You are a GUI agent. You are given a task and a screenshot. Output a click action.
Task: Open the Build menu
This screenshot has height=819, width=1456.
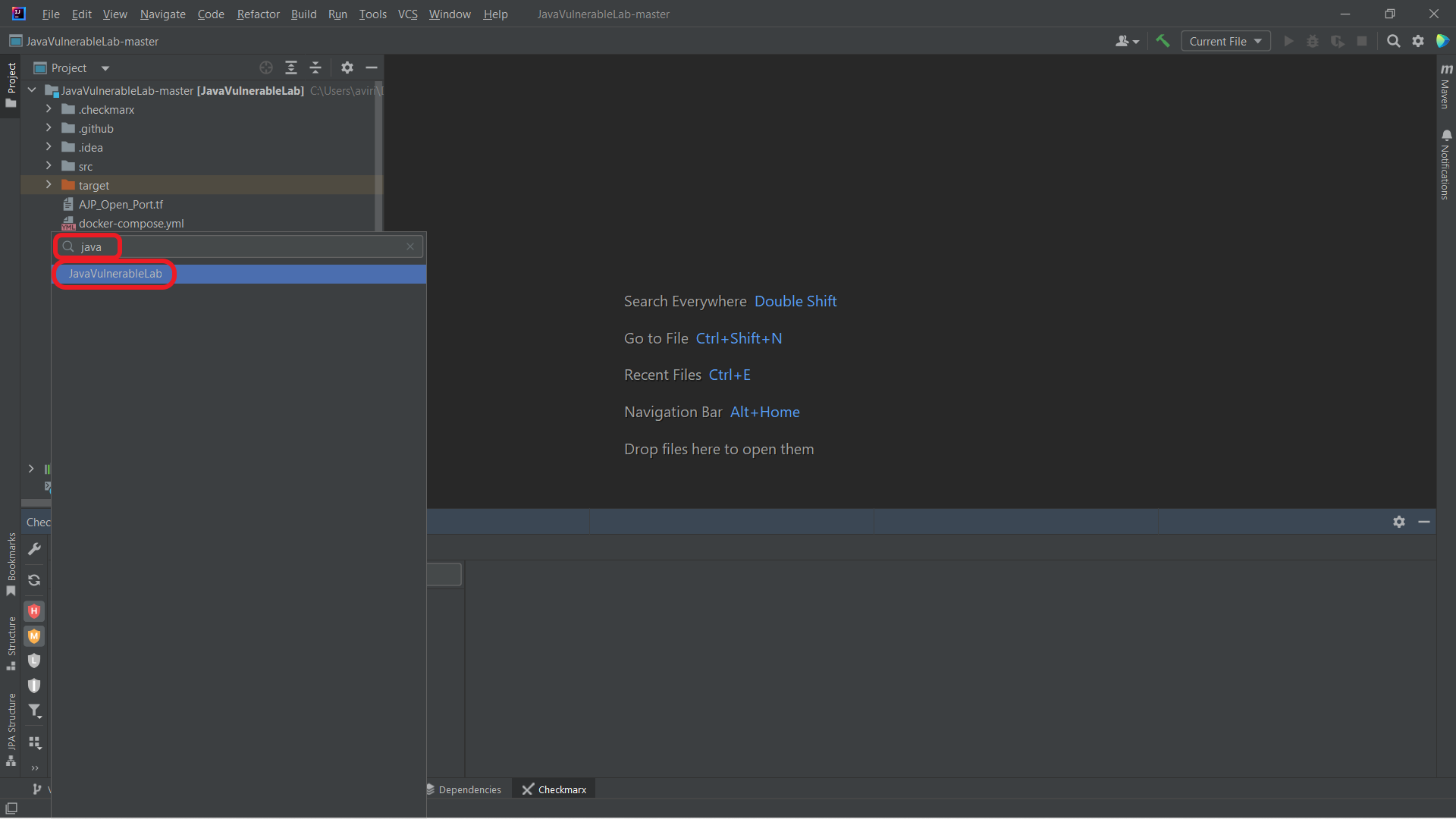coord(303,14)
